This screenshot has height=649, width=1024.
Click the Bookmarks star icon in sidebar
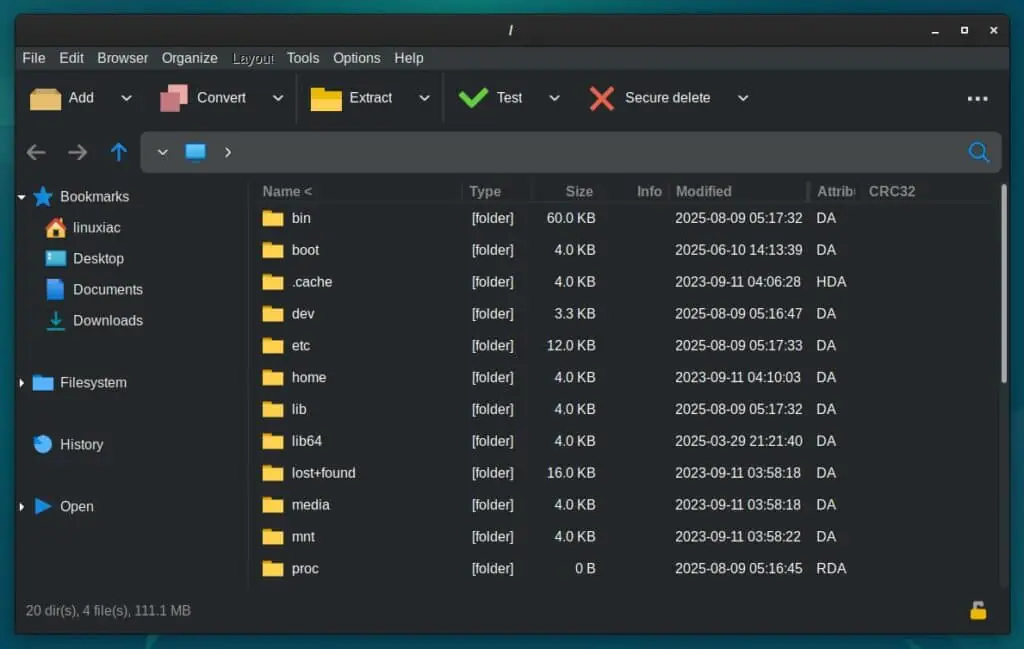coord(42,196)
